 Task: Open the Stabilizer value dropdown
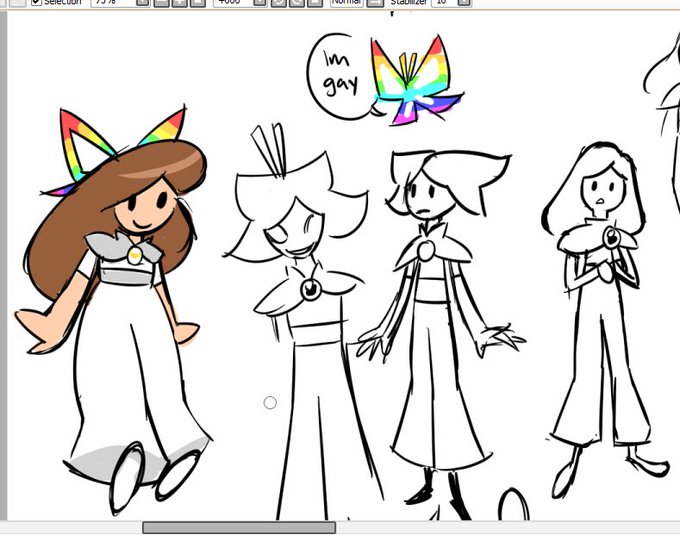pyautogui.click(x=464, y=2)
